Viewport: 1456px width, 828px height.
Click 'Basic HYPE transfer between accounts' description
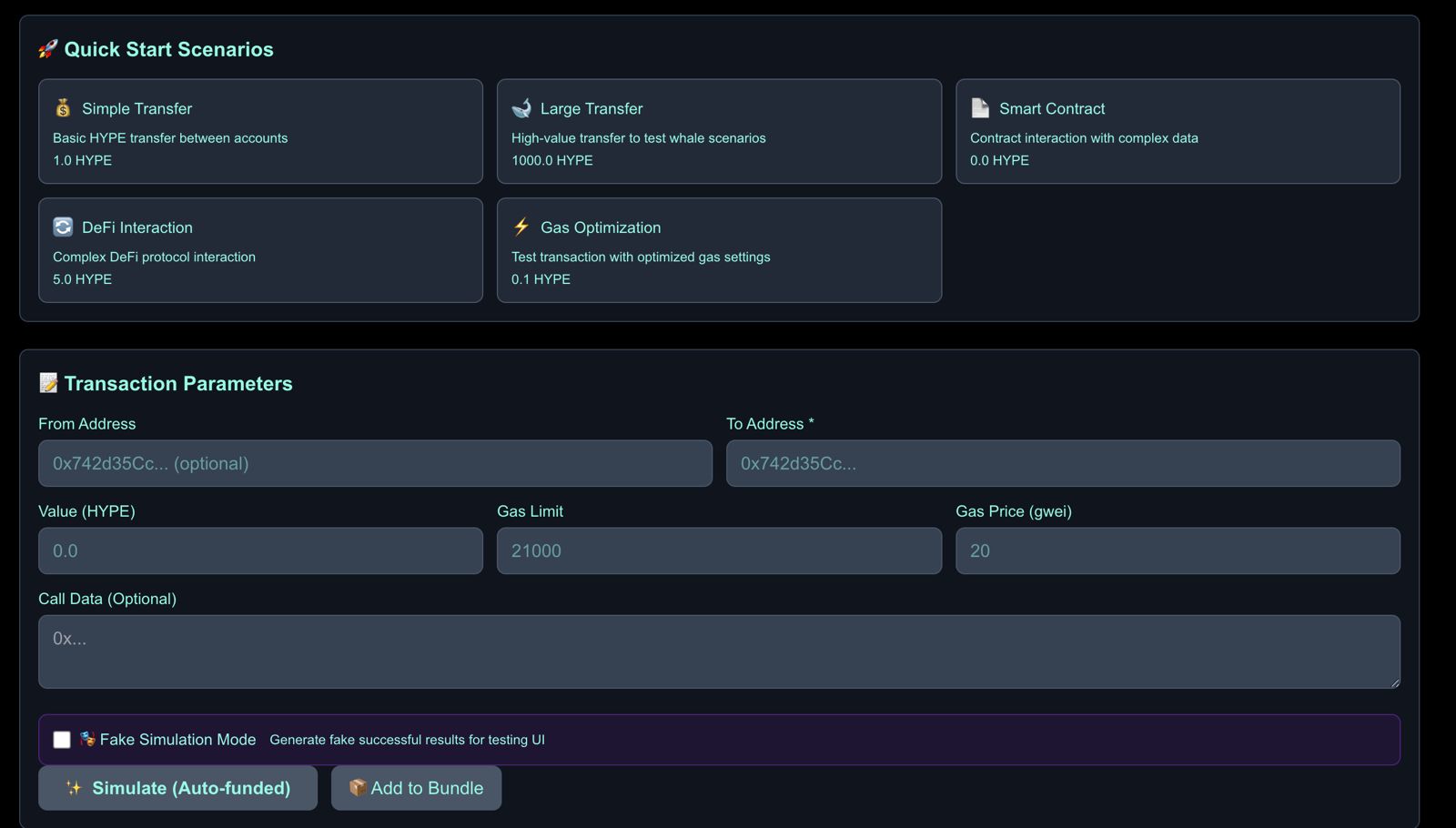pos(170,138)
